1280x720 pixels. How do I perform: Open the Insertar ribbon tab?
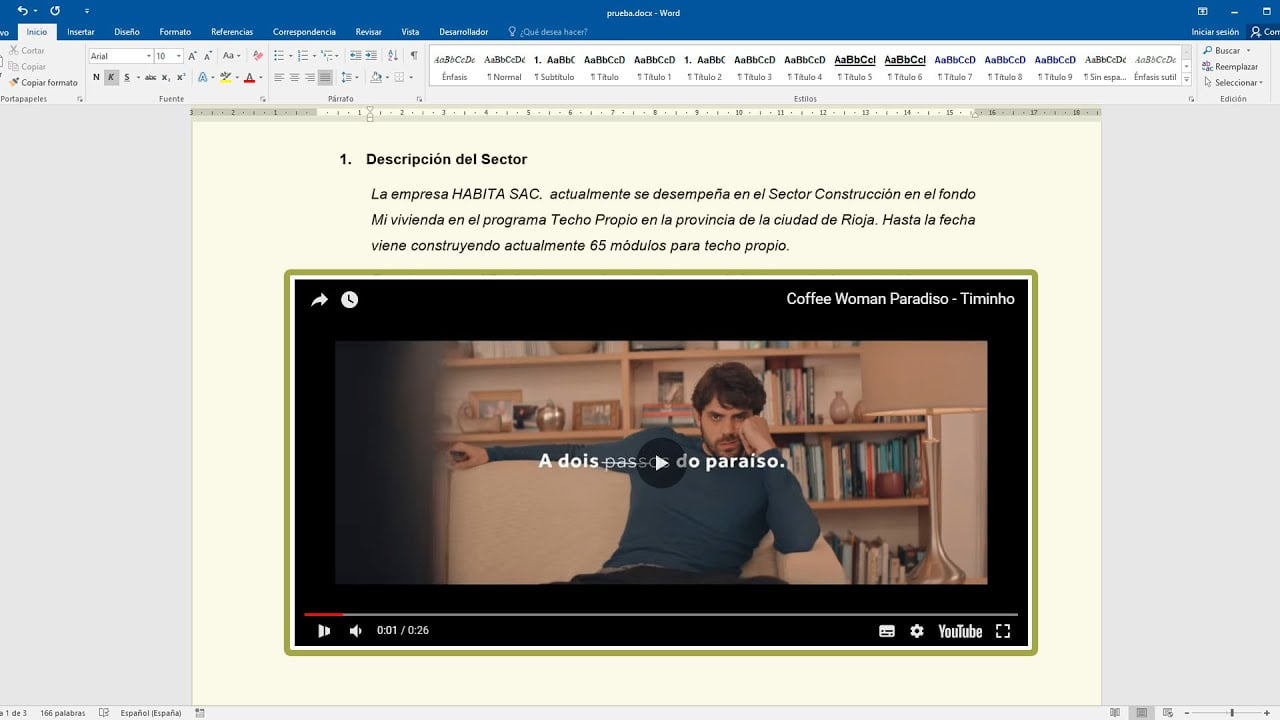click(x=81, y=32)
